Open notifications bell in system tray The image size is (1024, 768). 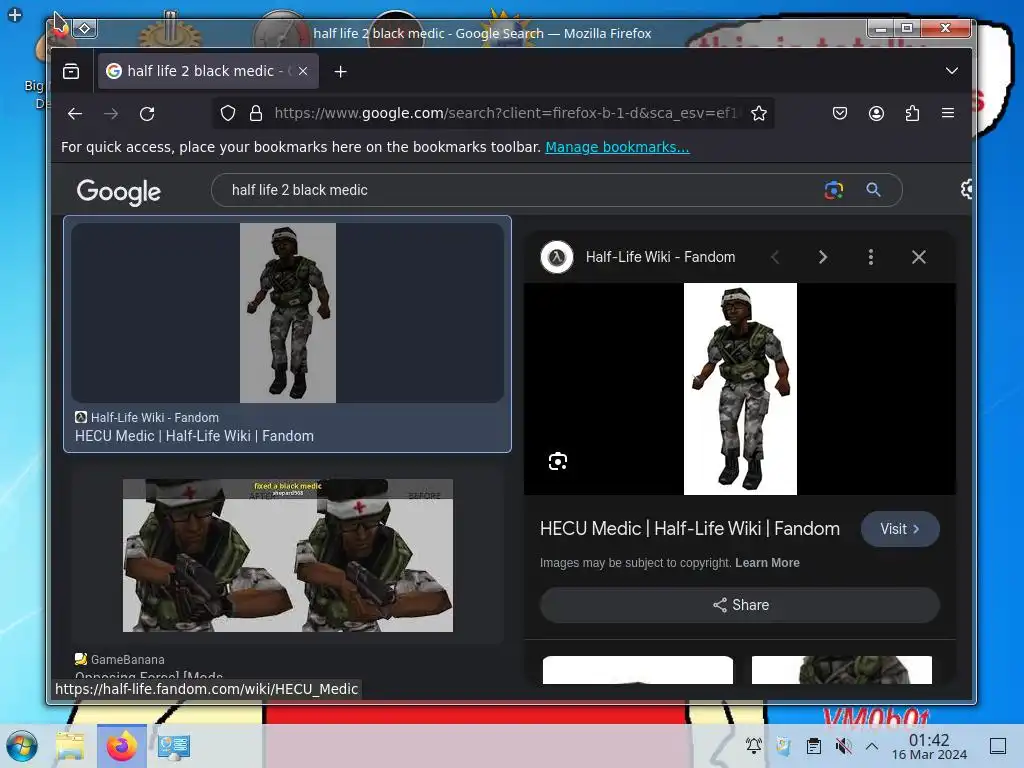754,746
